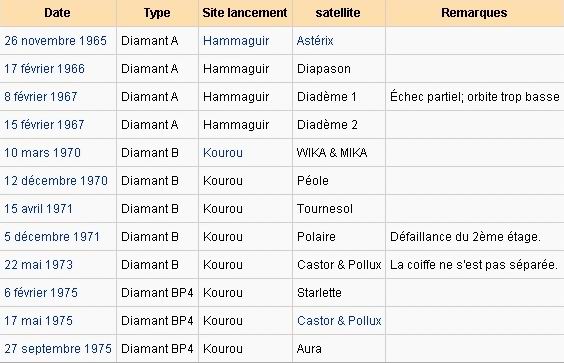This screenshot has width=564, height=363.
Task: Select the Starlette satellite cell
Action: (x=338, y=293)
